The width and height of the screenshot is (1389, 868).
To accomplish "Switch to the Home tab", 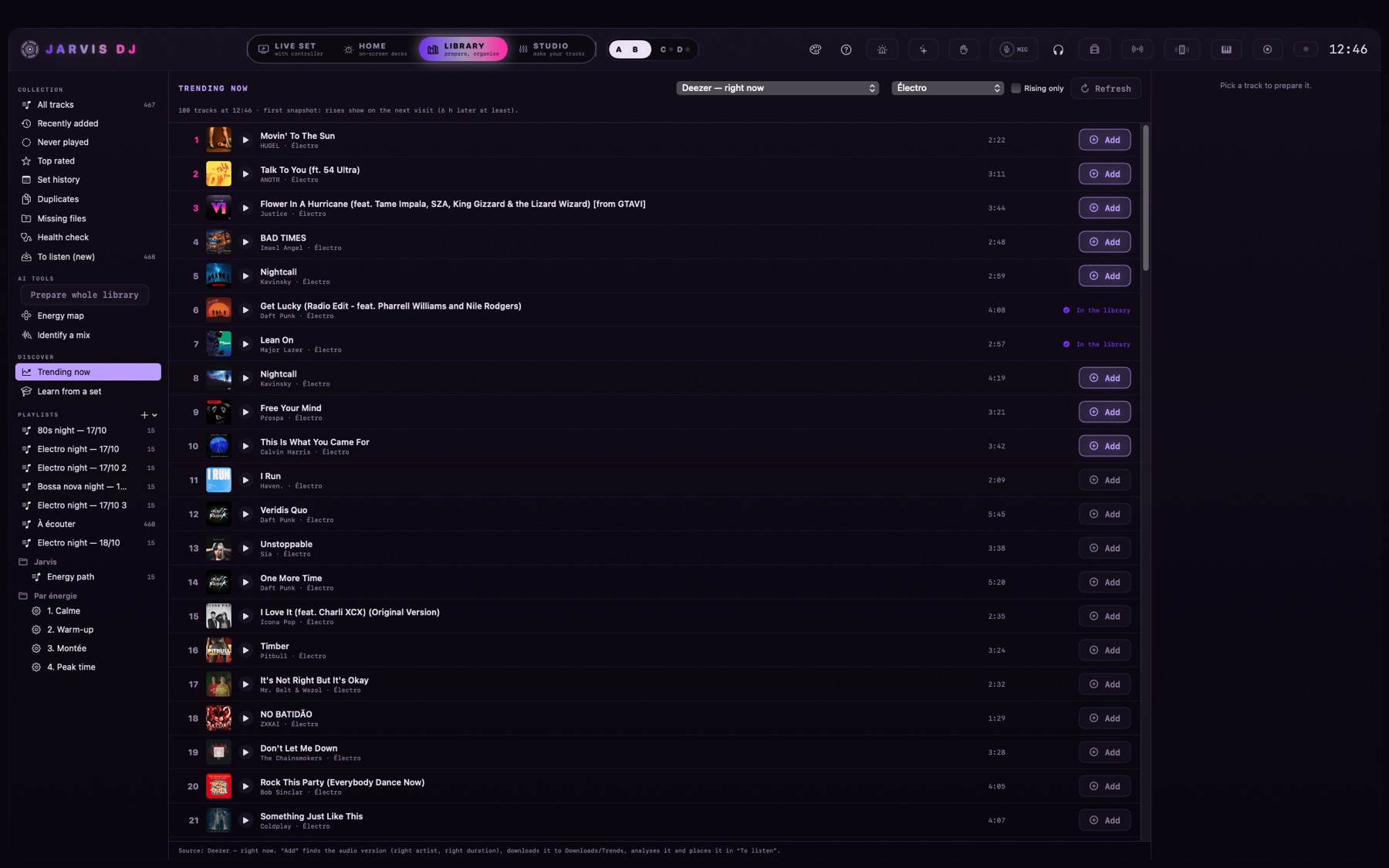I will (375, 49).
